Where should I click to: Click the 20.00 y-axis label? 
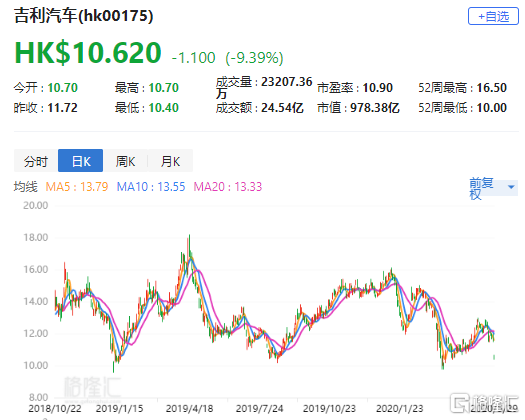(35, 205)
